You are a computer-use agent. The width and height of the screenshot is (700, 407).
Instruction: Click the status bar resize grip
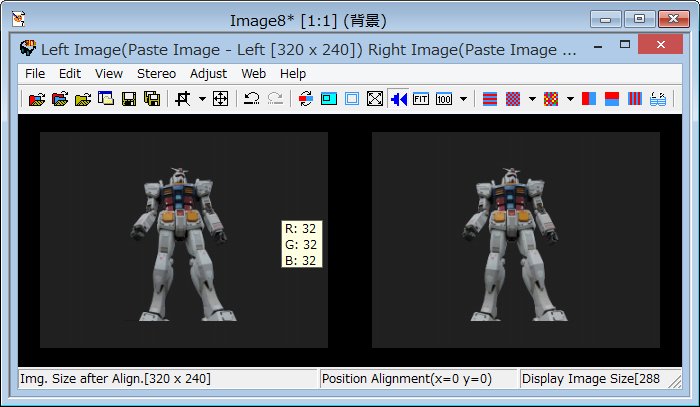pos(675,382)
